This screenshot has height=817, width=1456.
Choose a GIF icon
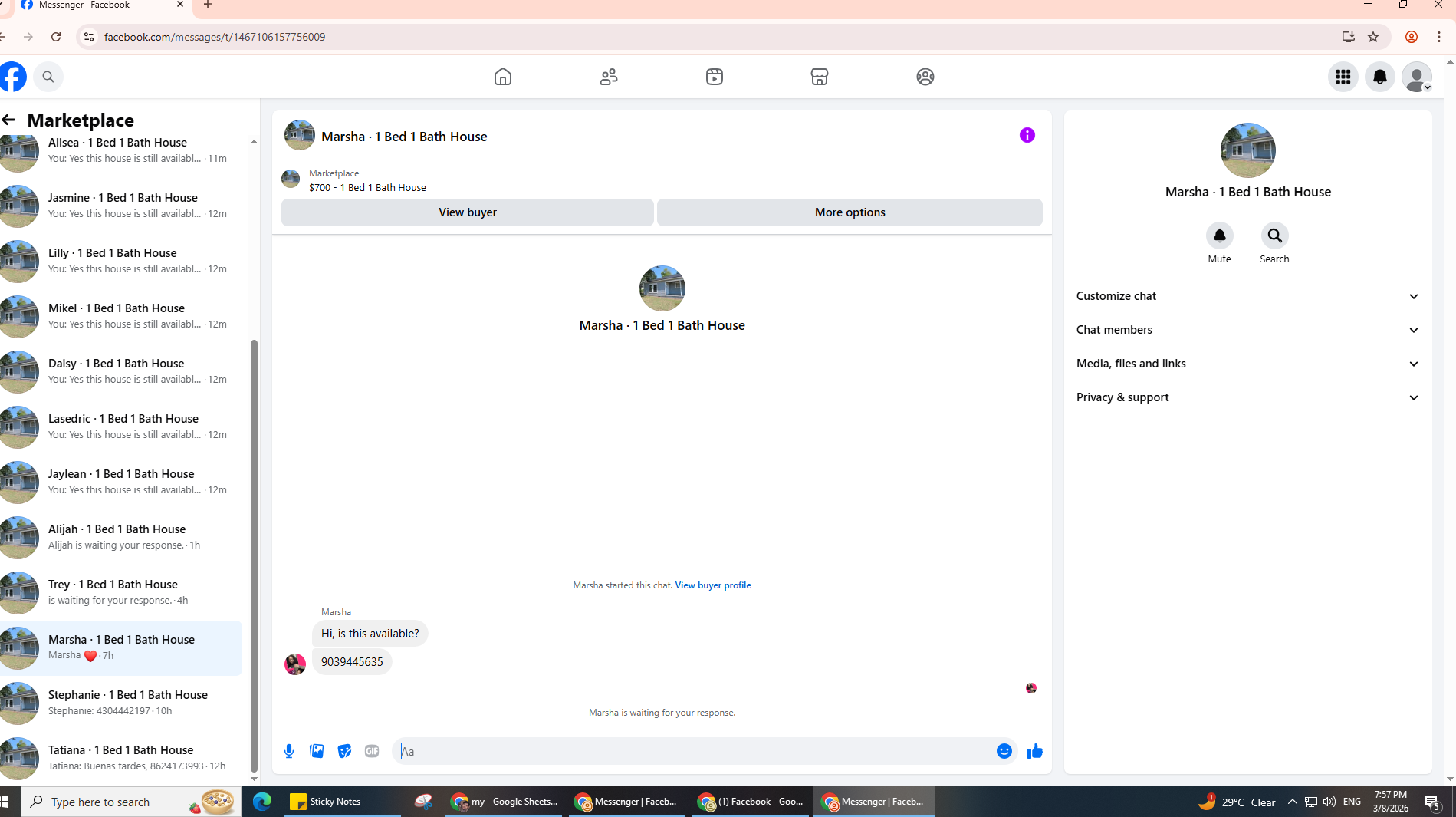(372, 751)
